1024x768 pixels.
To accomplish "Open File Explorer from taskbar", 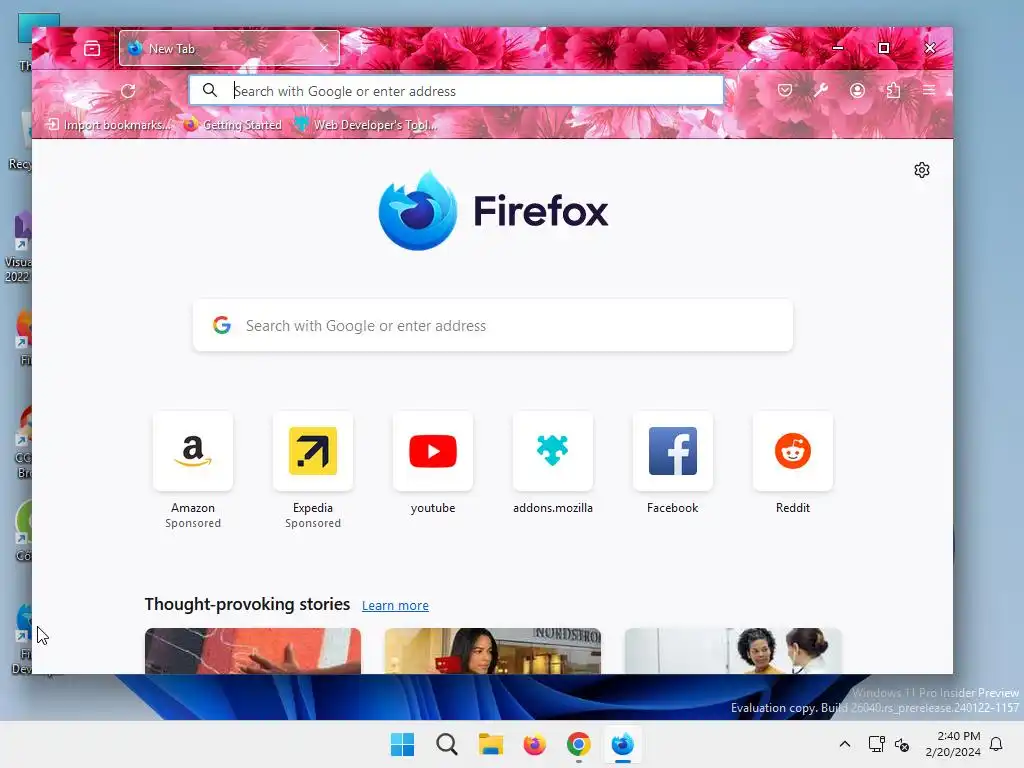I will click(x=490, y=744).
